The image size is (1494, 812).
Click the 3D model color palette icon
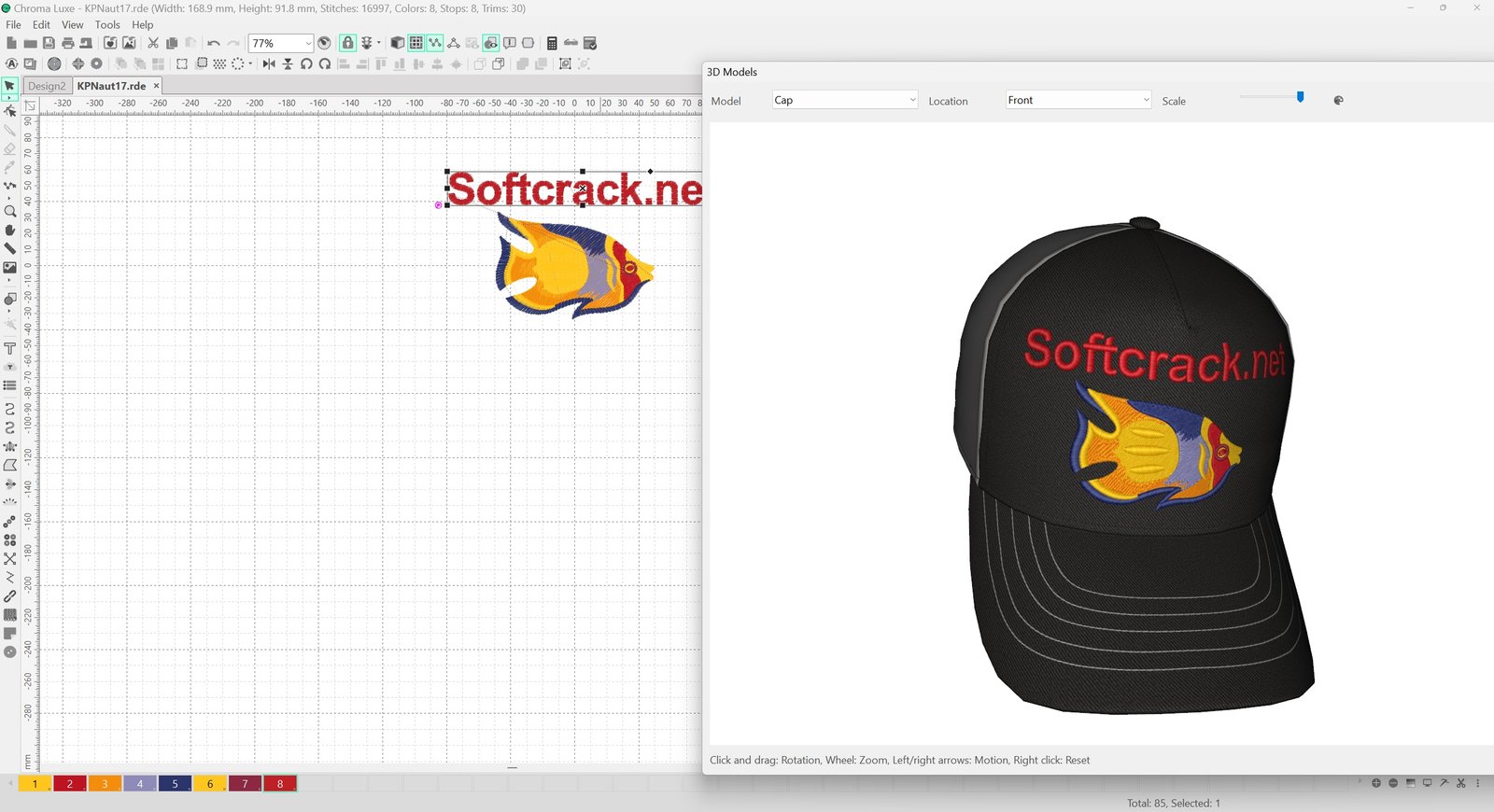click(x=1338, y=100)
